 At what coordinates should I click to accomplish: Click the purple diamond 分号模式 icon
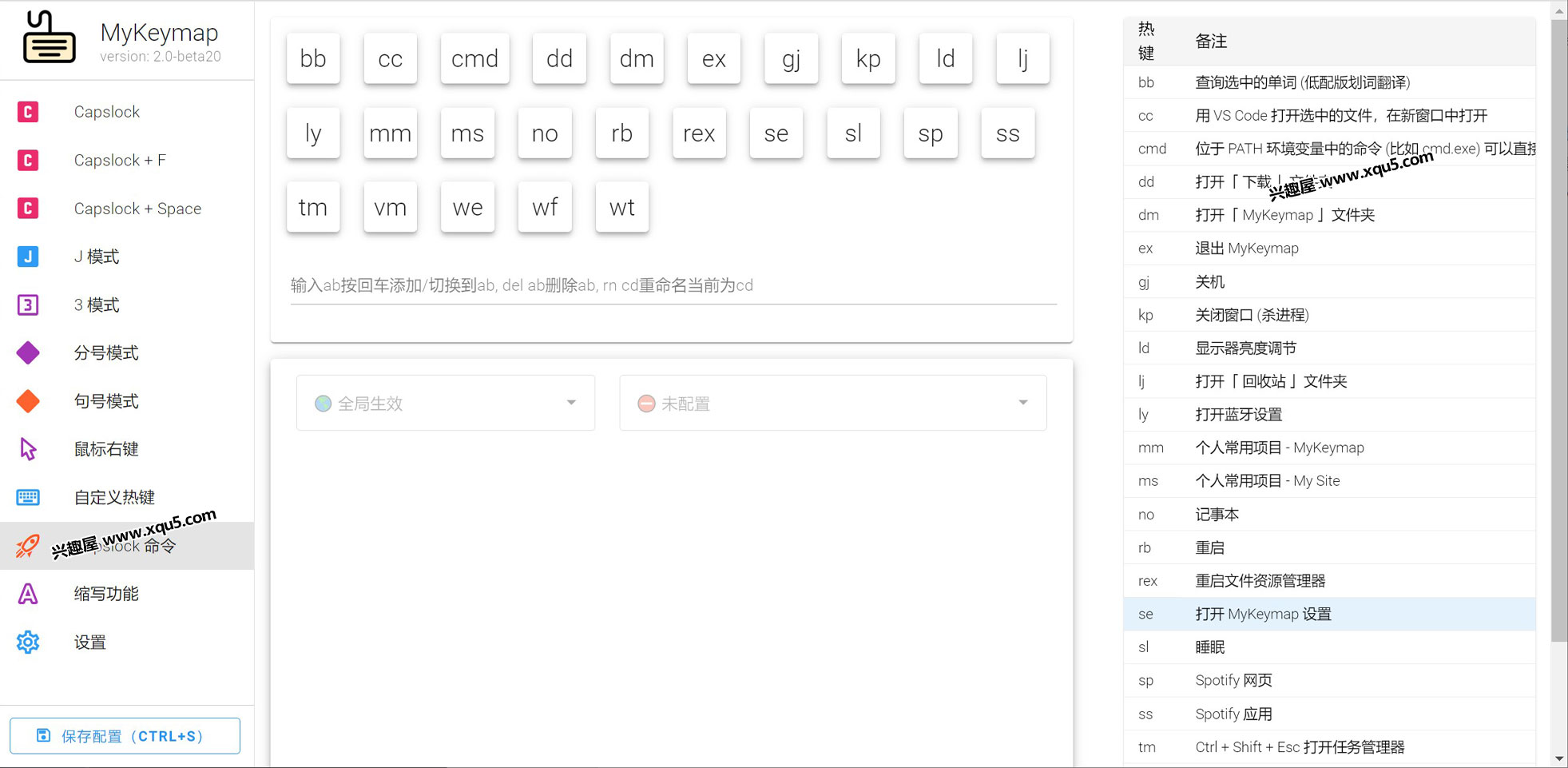(x=28, y=352)
